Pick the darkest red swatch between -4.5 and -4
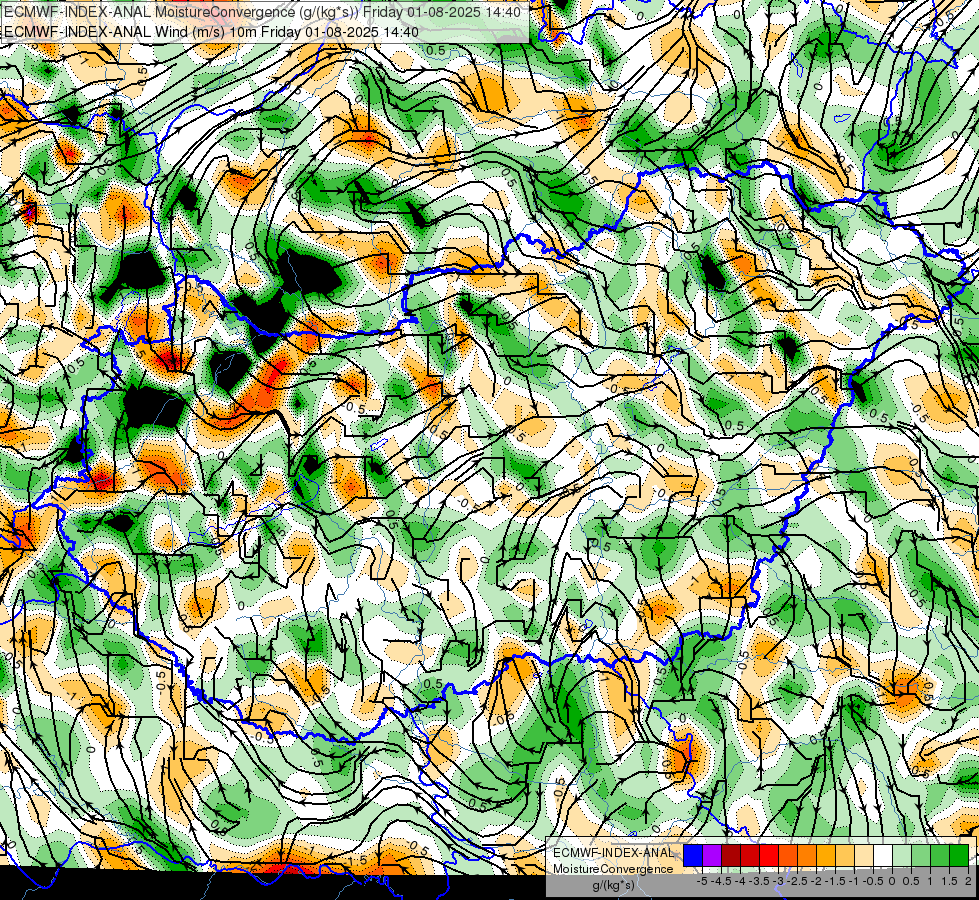979x900 pixels. 731,855
